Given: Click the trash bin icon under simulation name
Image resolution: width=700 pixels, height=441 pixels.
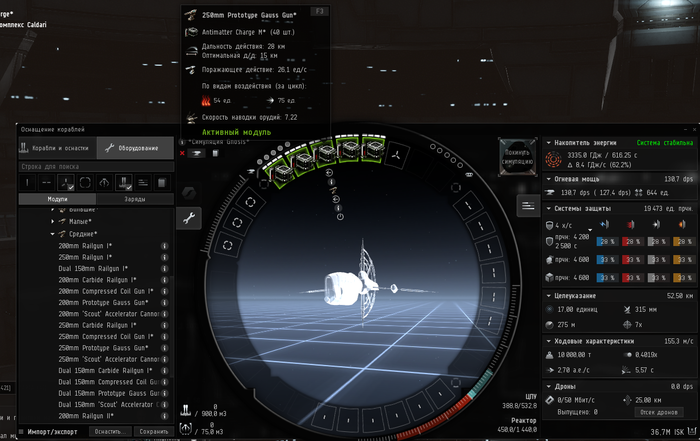Looking at the screenshot, I should point(215,153).
